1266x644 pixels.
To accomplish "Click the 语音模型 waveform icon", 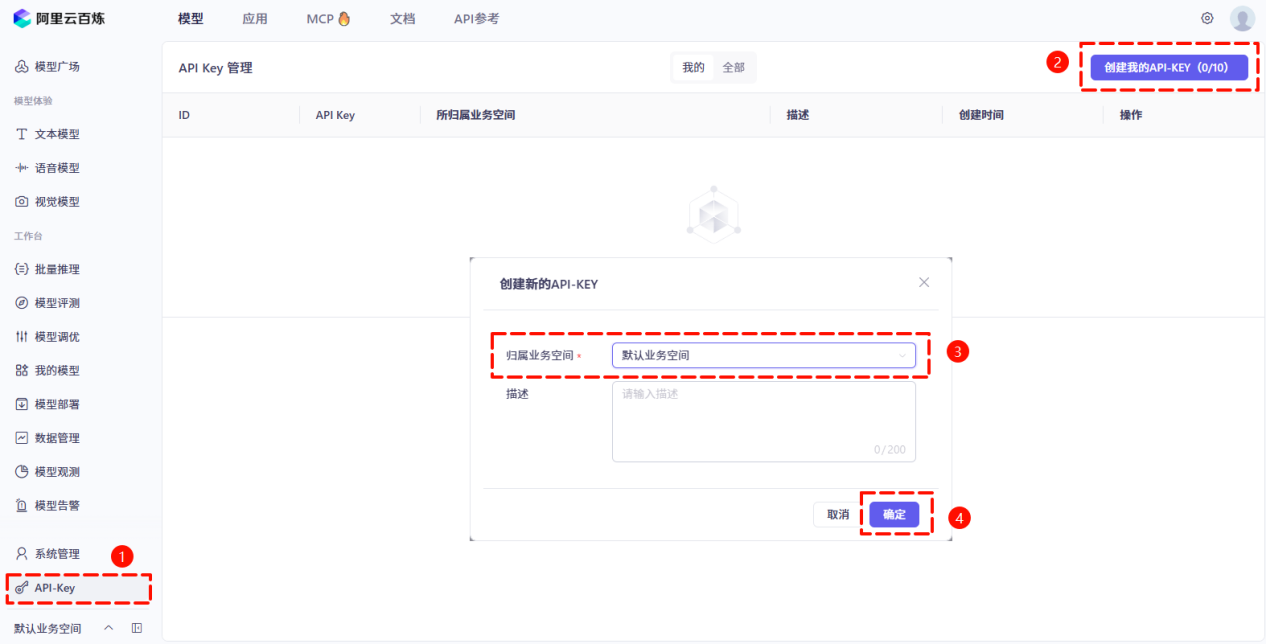I will (21, 168).
